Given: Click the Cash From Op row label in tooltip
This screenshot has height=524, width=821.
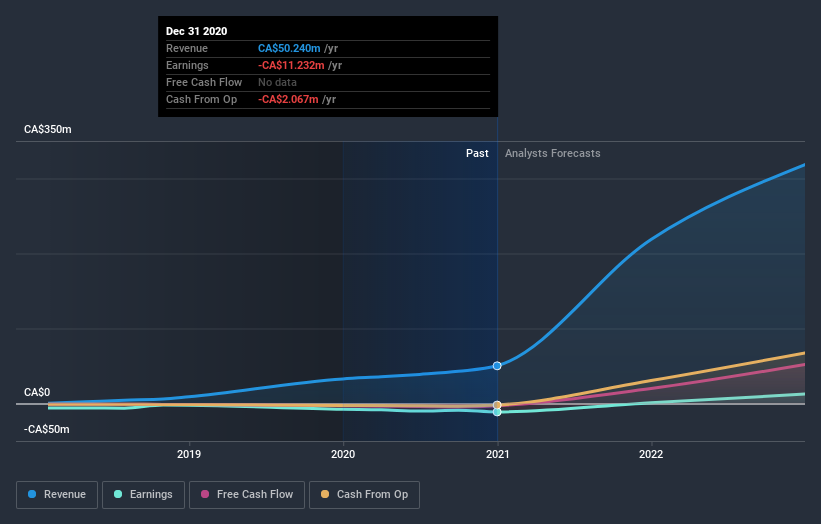Looking at the screenshot, I should point(201,99).
